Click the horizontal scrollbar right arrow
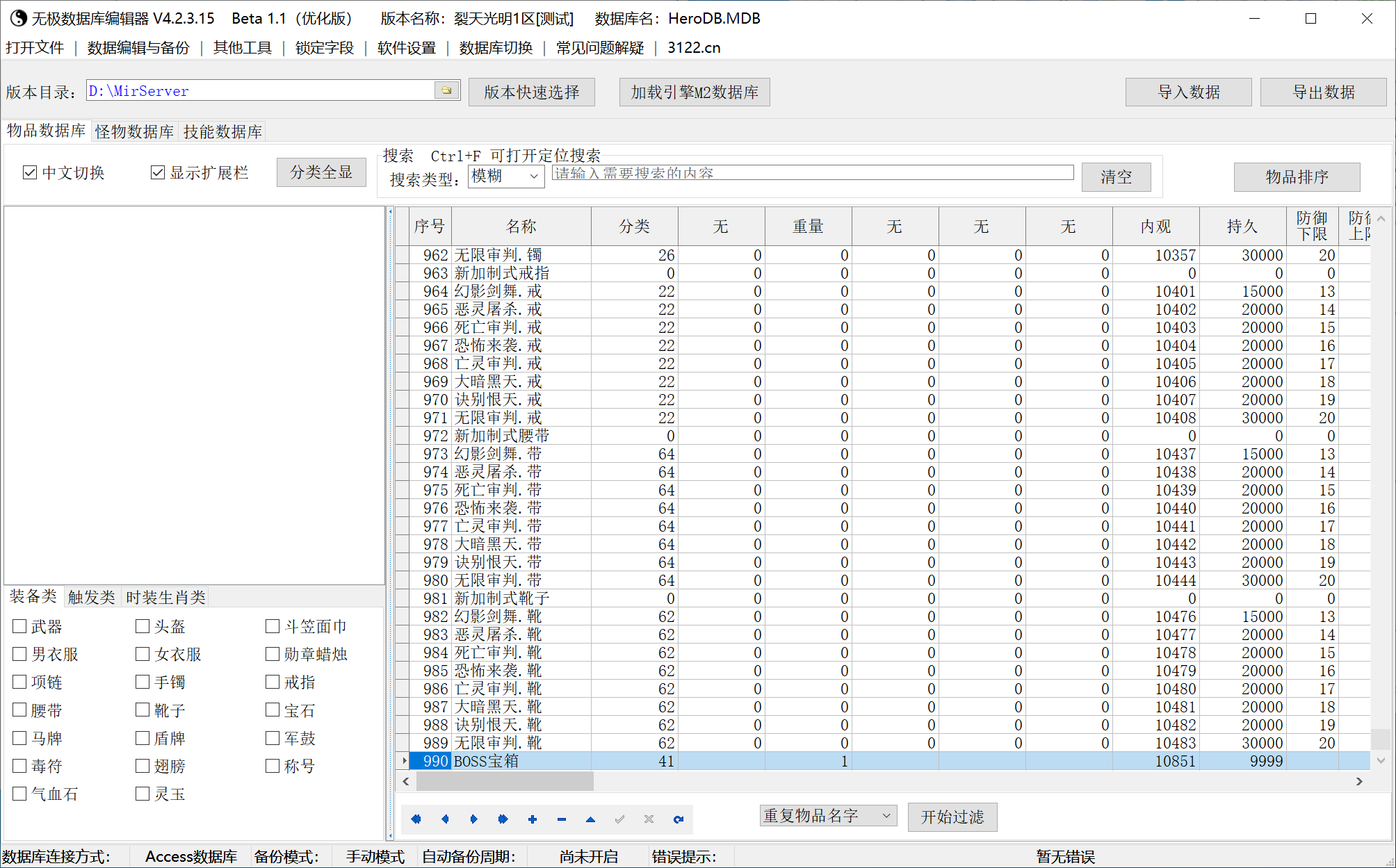 click(1359, 781)
